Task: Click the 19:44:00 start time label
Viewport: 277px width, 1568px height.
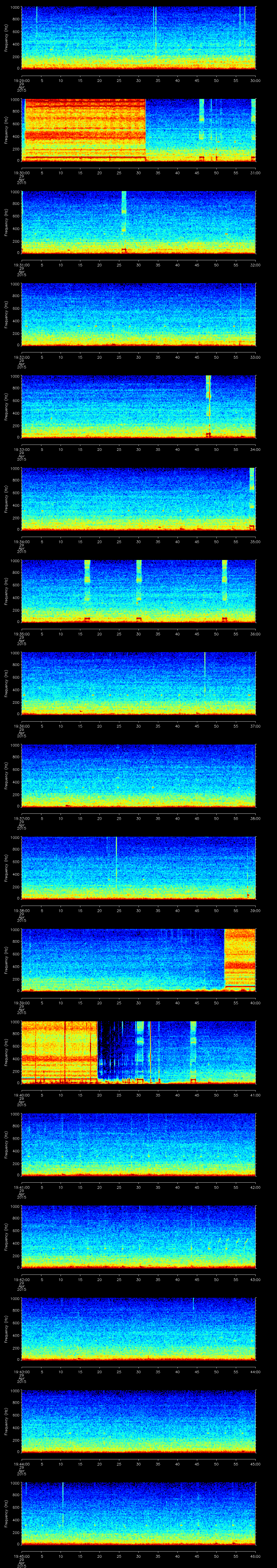Action: [x=21, y=1464]
